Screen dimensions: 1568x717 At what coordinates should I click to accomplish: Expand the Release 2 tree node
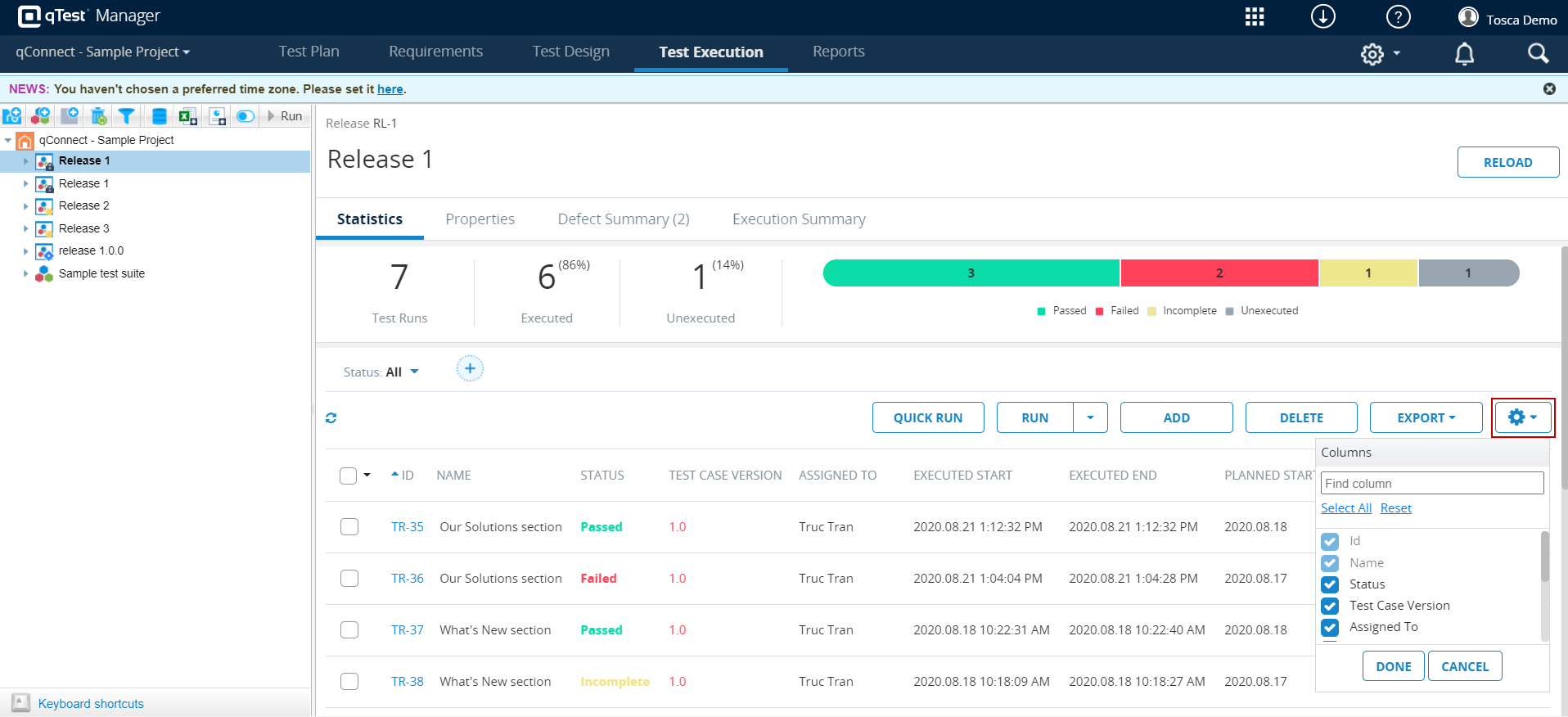[25, 206]
